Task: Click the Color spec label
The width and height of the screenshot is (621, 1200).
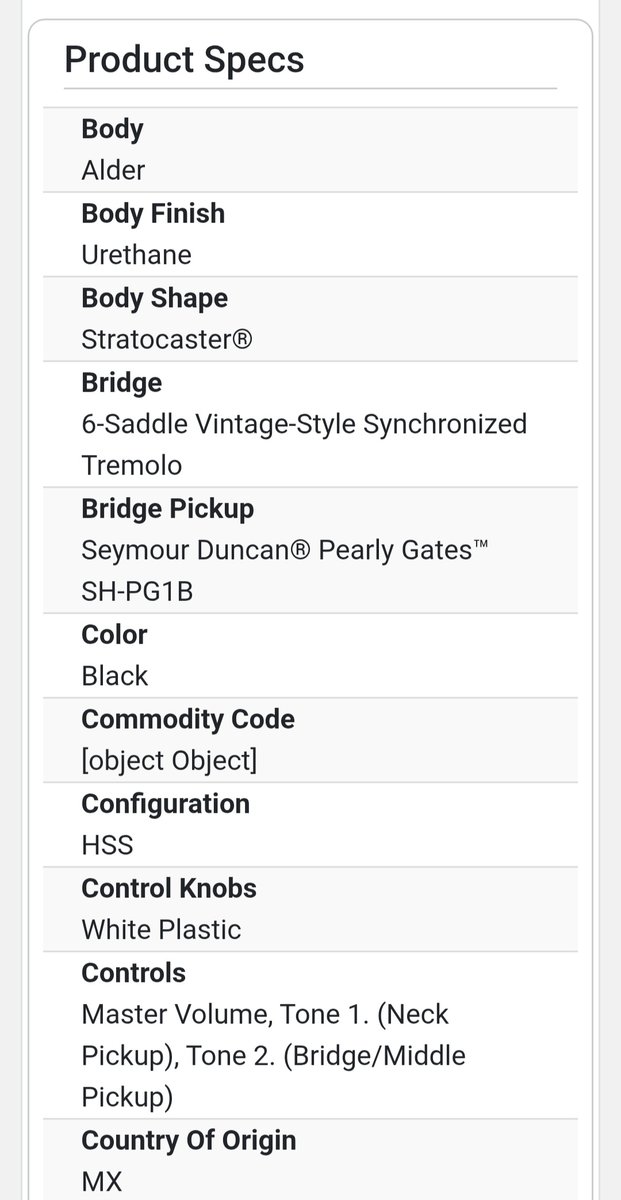Action: click(114, 635)
